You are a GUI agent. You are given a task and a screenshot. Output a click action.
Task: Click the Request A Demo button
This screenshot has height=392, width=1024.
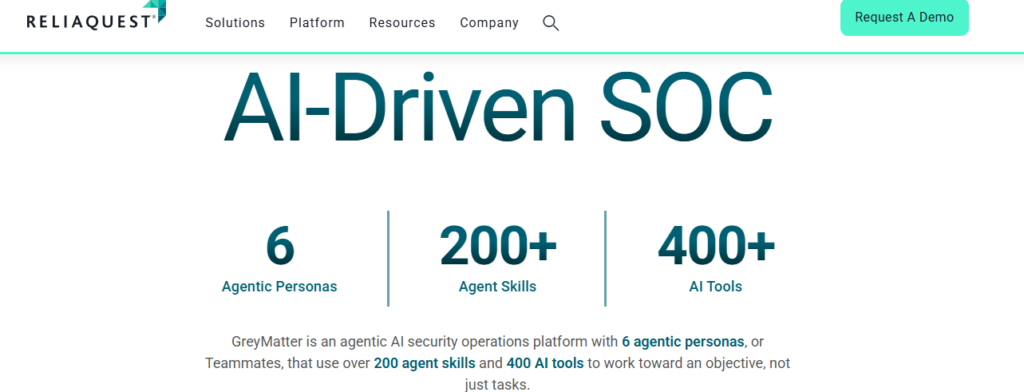click(x=904, y=18)
